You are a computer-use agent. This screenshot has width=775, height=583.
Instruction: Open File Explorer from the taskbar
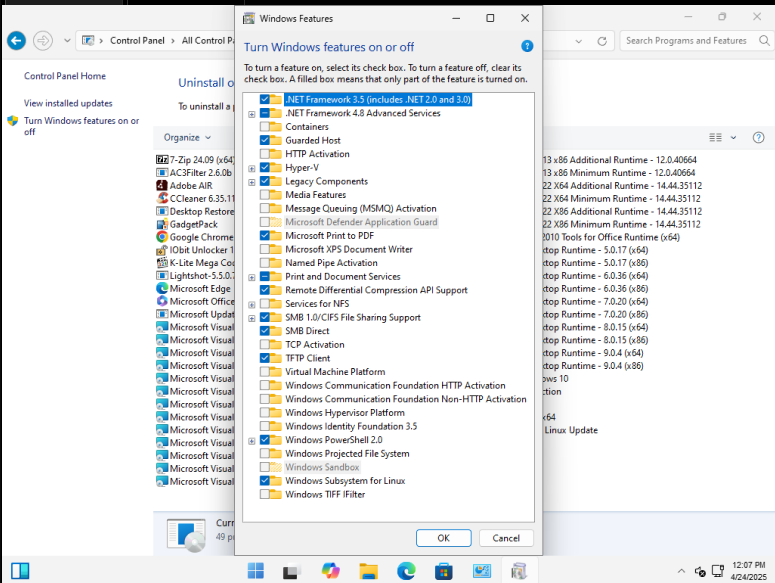coord(368,571)
